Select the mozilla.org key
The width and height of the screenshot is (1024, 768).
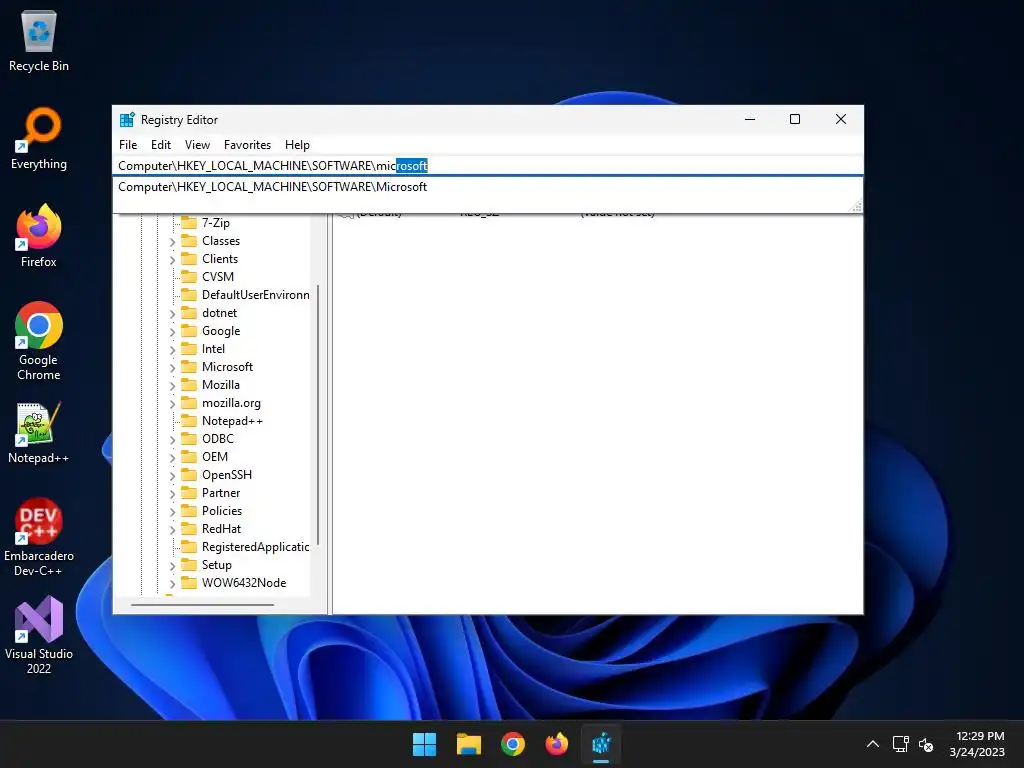pos(231,403)
